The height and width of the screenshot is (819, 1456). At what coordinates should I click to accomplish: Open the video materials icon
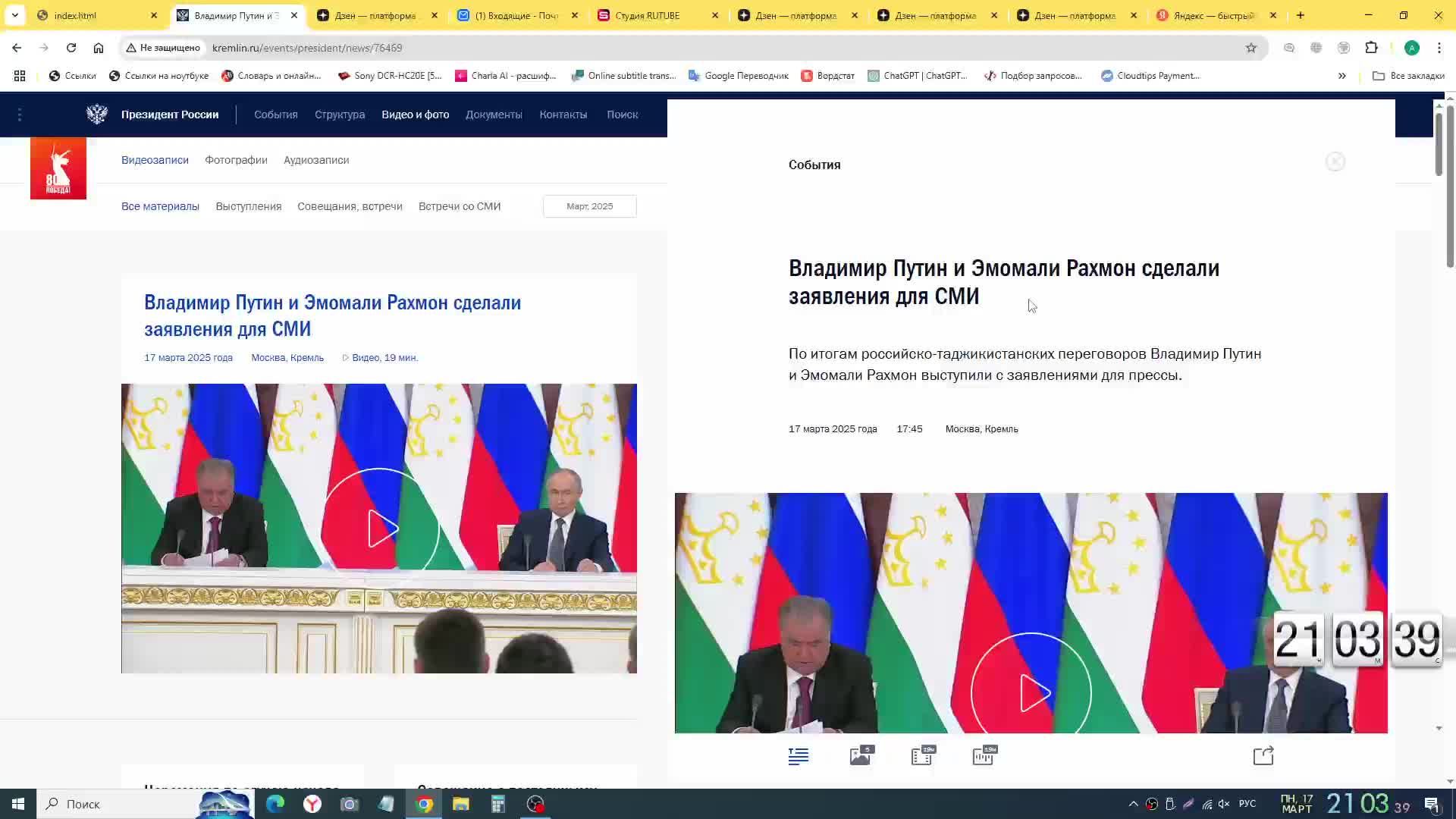pos(922,756)
